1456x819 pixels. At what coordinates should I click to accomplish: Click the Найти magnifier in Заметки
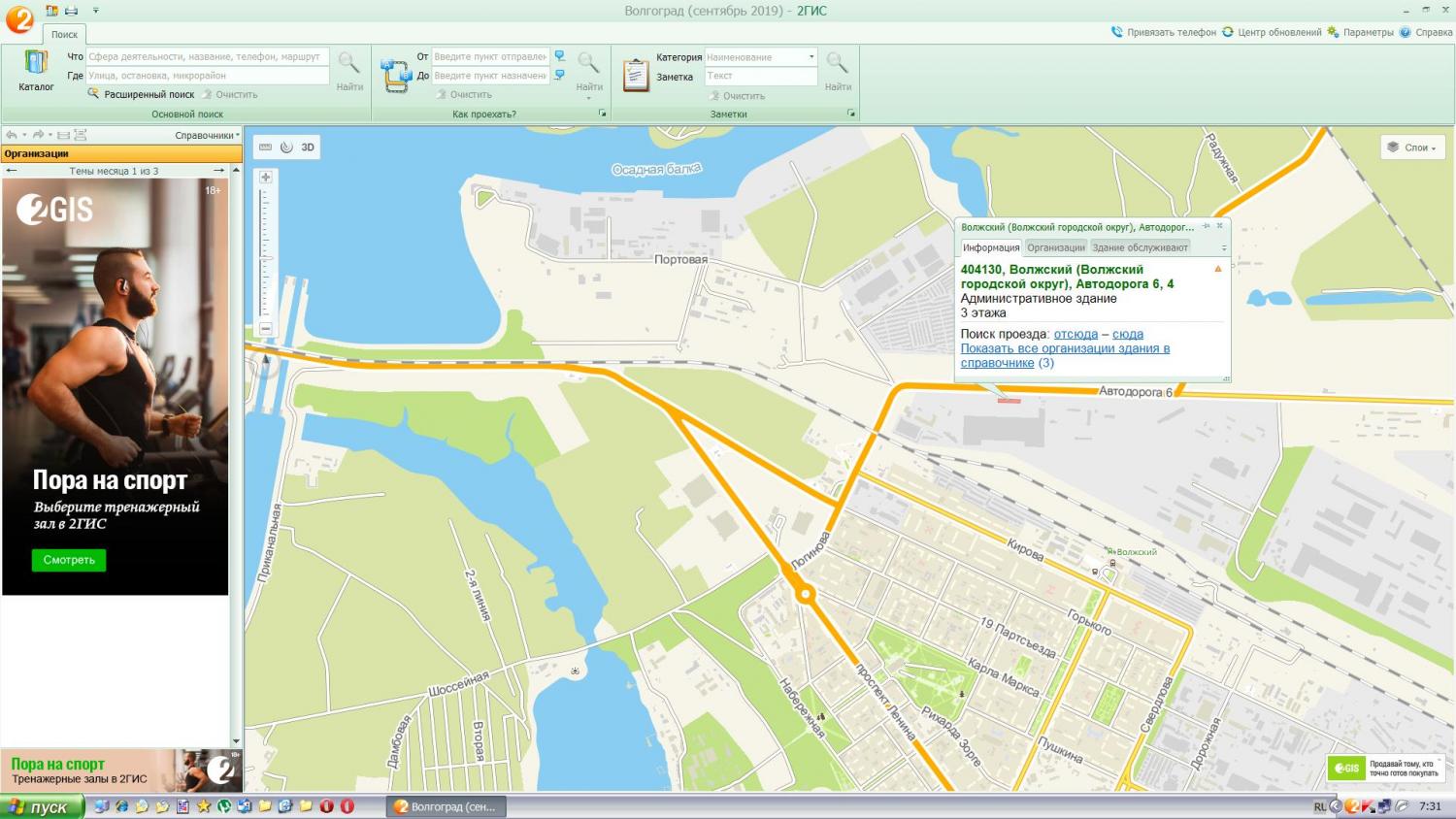838,70
